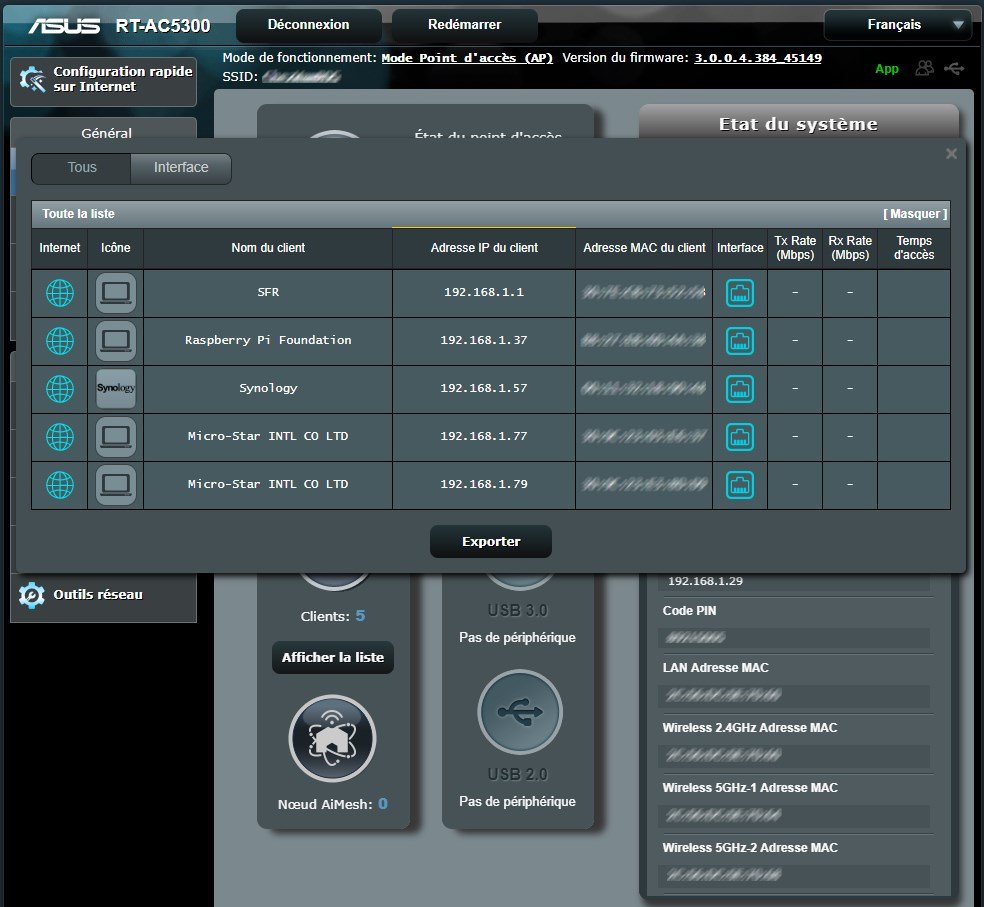The height and width of the screenshot is (907, 984).
Task: Open the Mode Point d'accès (AP) link
Action: coord(467,58)
